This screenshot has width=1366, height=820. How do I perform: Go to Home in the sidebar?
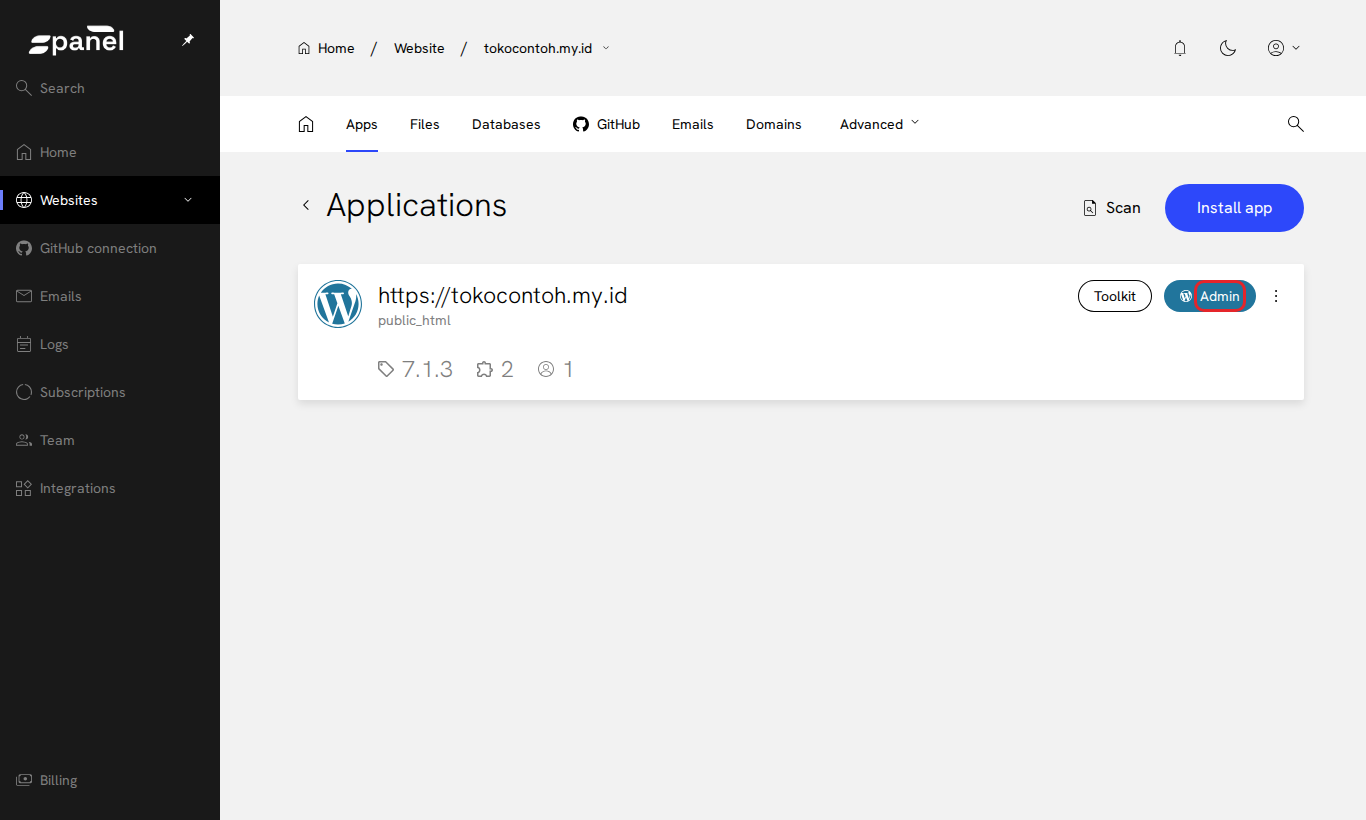[110, 152]
